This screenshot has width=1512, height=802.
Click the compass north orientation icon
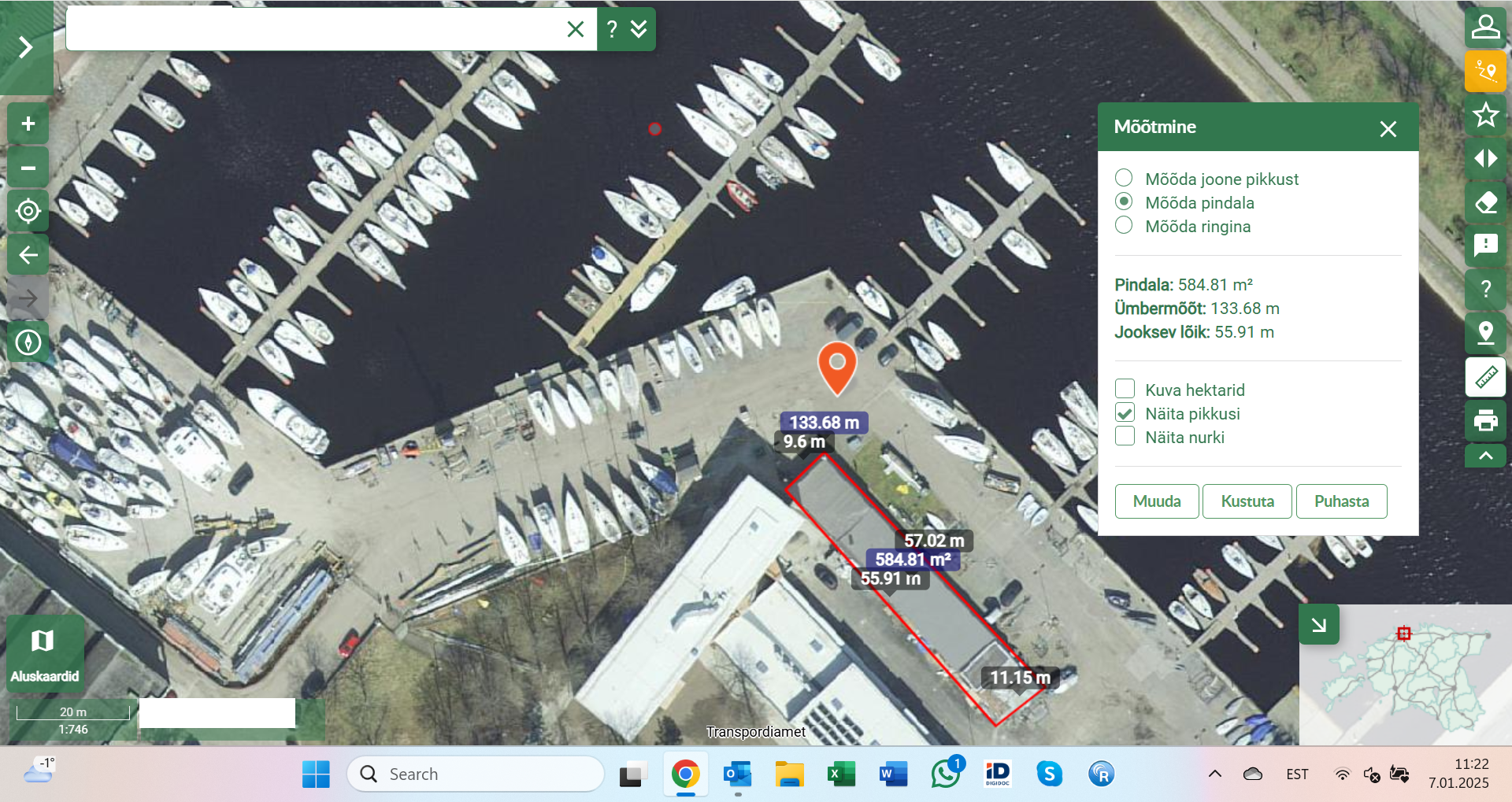pos(28,342)
